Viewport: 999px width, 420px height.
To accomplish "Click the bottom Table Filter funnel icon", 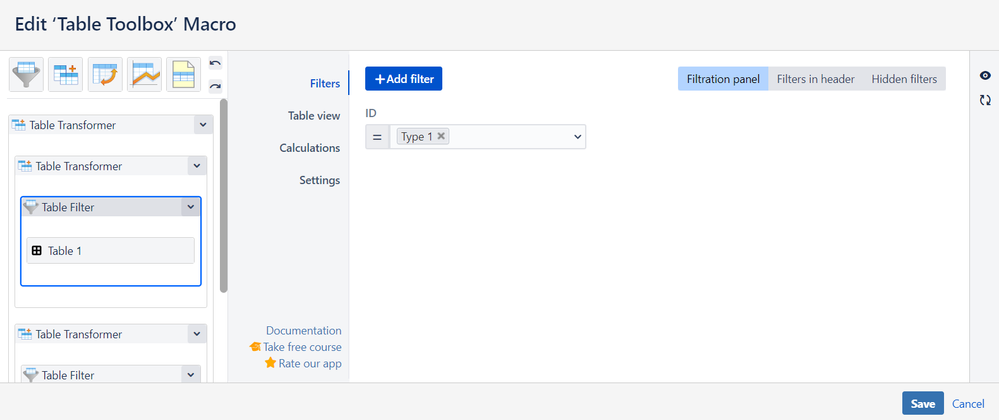I will coord(31,375).
